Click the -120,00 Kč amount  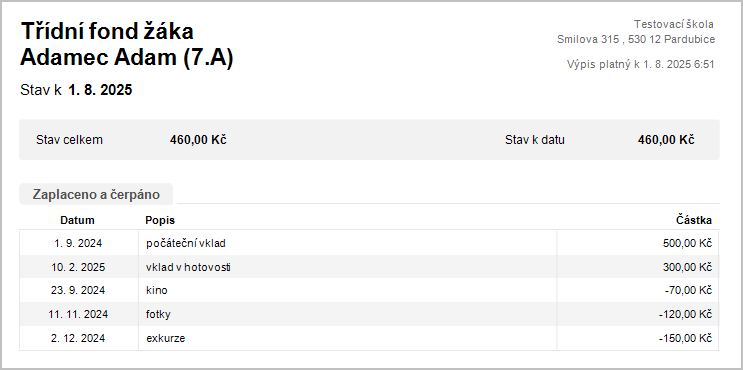click(x=686, y=314)
